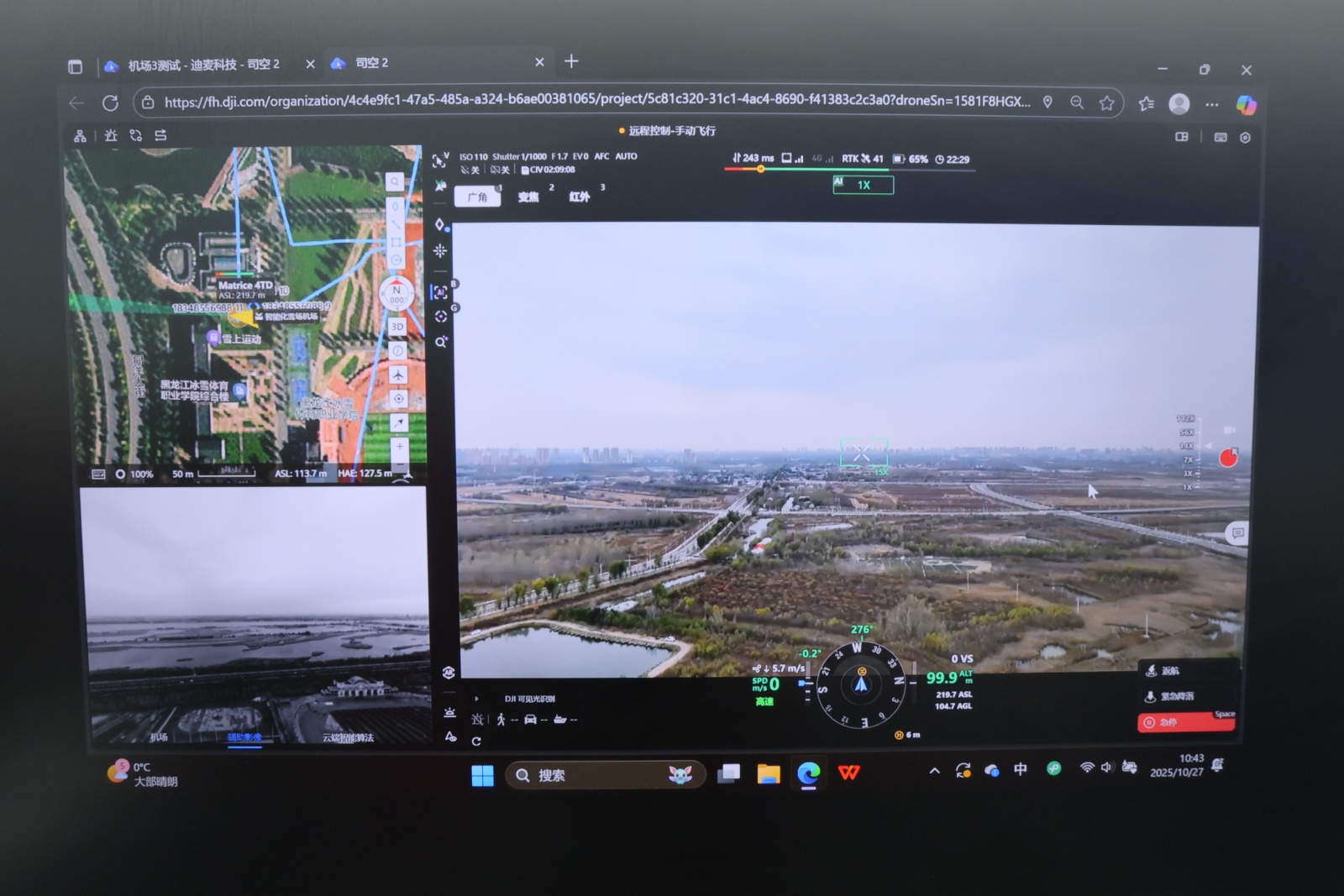Switch to the 红外 infrared camera tab
1344x896 pixels.
pos(580,196)
